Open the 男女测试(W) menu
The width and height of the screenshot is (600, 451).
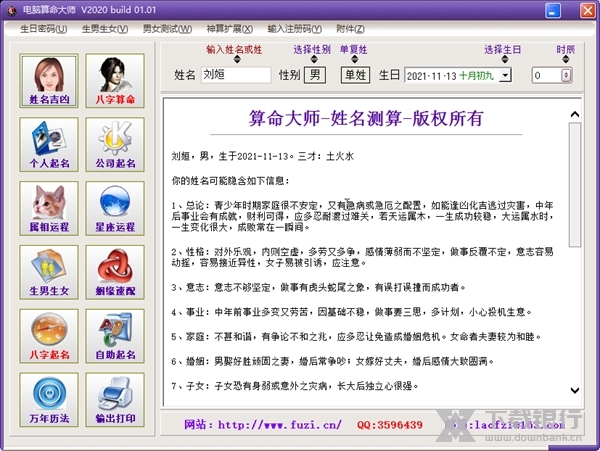[167, 29]
